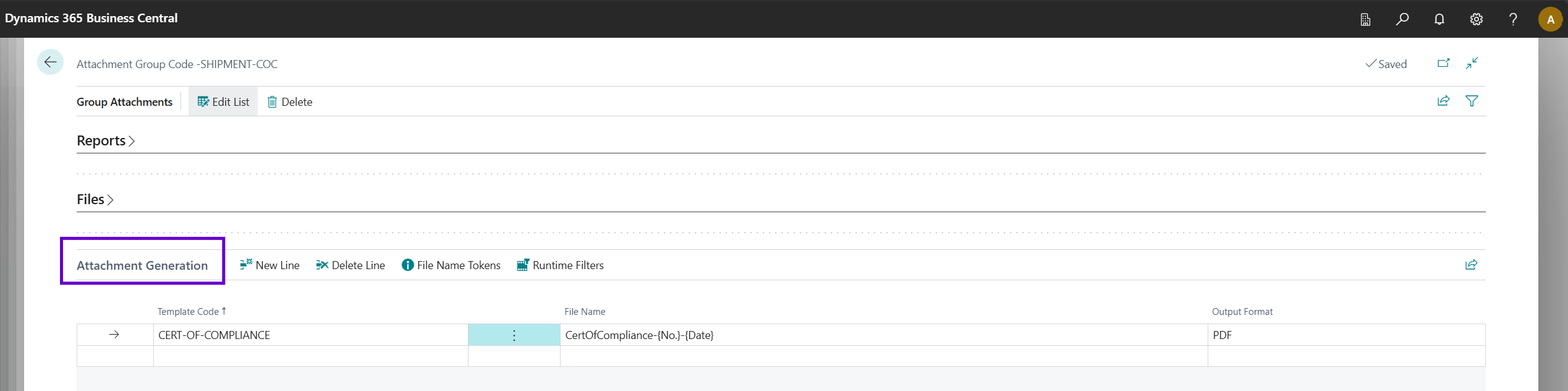The width and height of the screenshot is (1568, 391).
Task: Open the settings gear menu
Action: pos(1476,19)
